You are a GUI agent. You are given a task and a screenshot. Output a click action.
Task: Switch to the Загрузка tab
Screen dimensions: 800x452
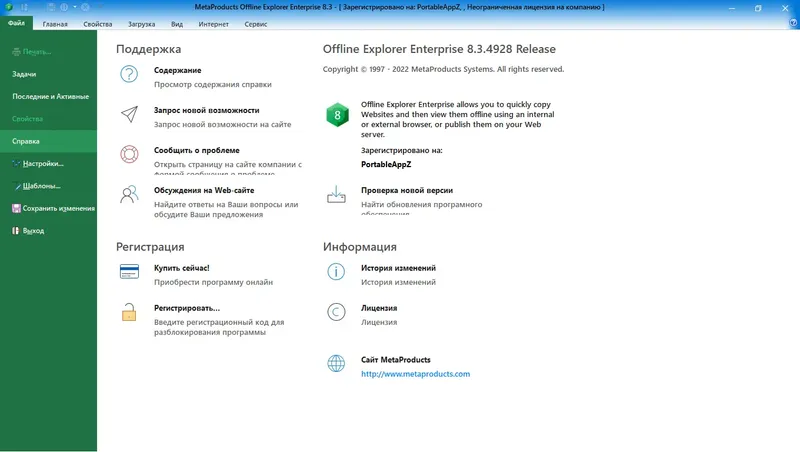pos(141,24)
